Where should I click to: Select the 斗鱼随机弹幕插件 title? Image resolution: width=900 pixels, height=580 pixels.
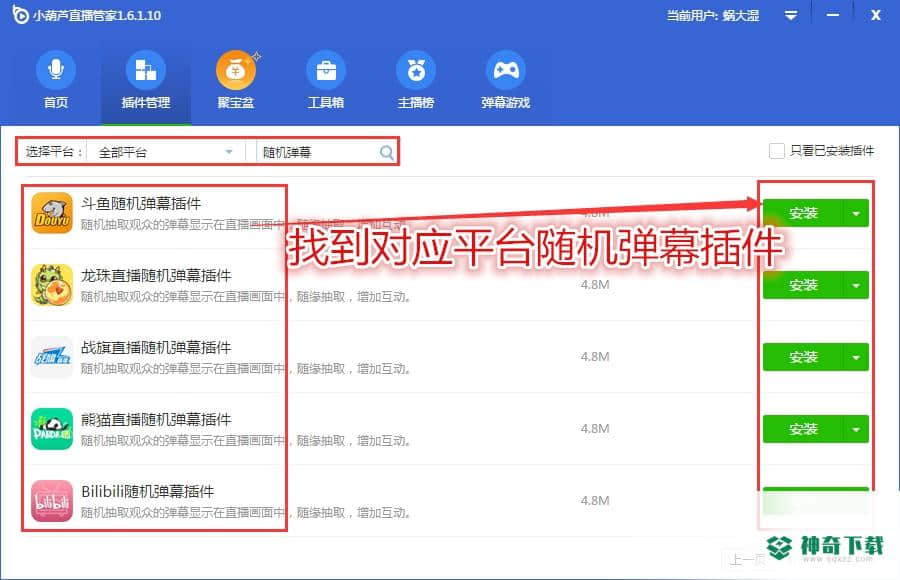pos(141,203)
